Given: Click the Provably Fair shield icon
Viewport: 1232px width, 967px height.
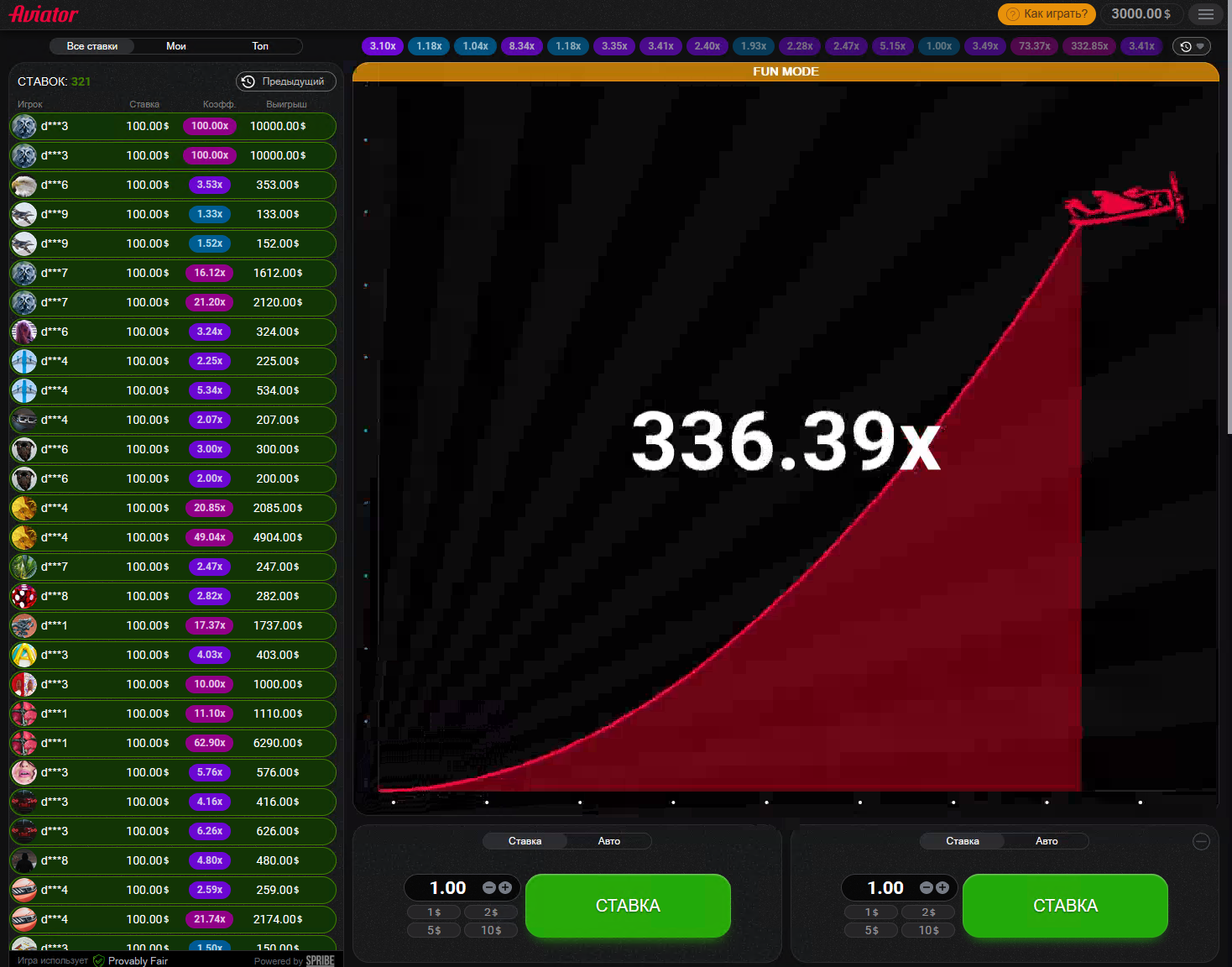Looking at the screenshot, I should coord(99,960).
